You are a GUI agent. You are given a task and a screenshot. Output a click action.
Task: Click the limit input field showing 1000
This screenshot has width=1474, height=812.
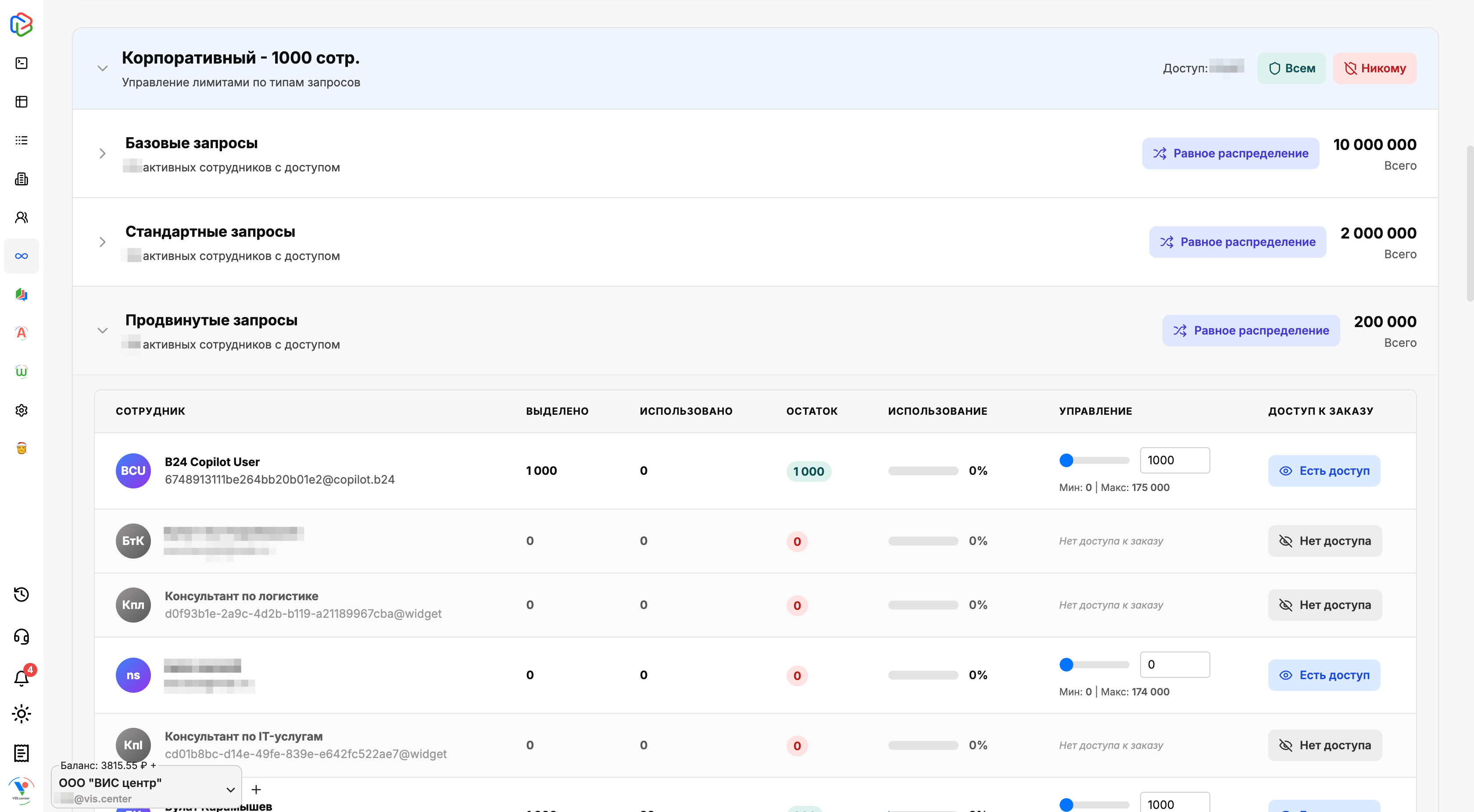pyautogui.click(x=1174, y=460)
